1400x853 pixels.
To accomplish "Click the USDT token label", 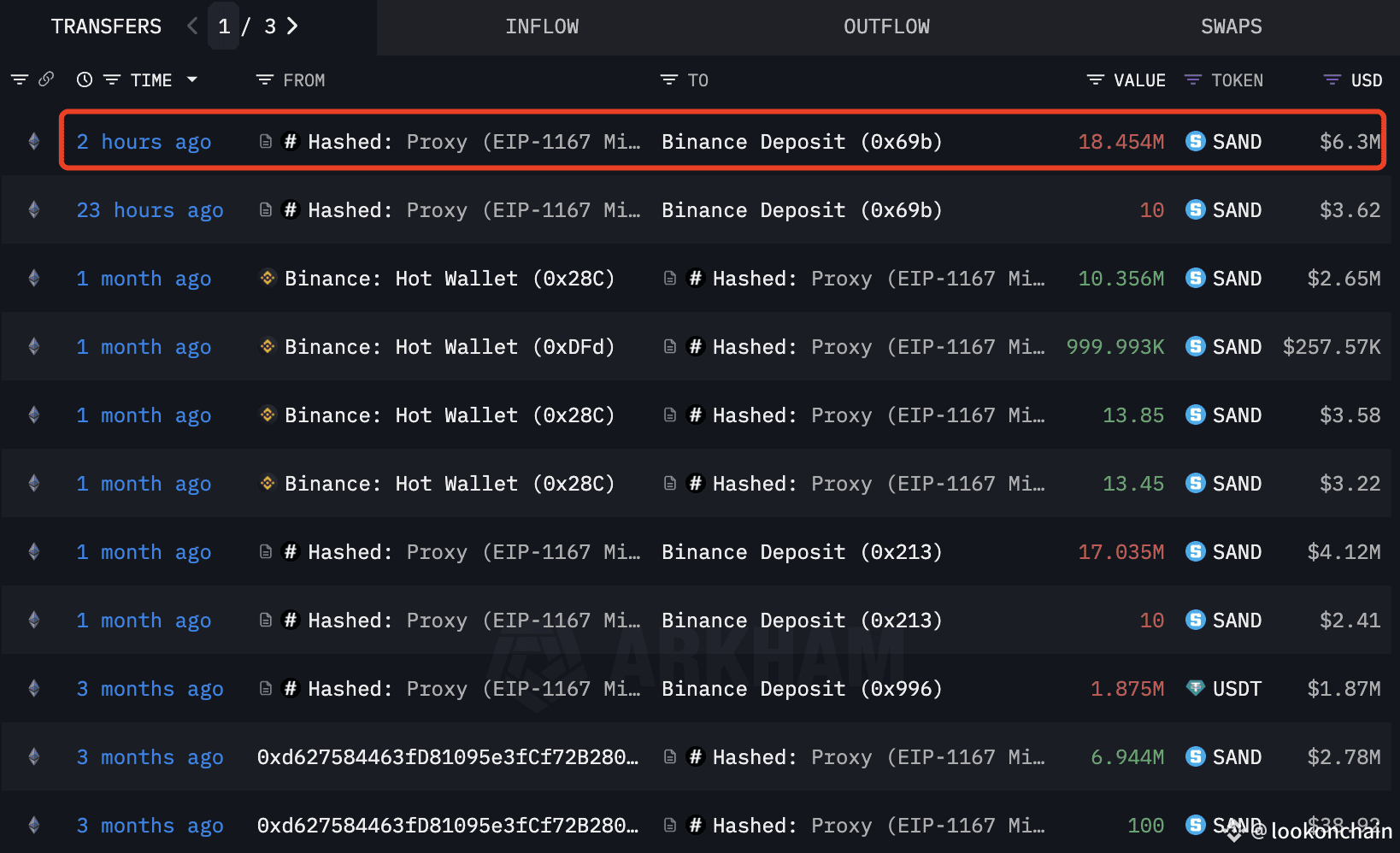I will [1237, 689].
